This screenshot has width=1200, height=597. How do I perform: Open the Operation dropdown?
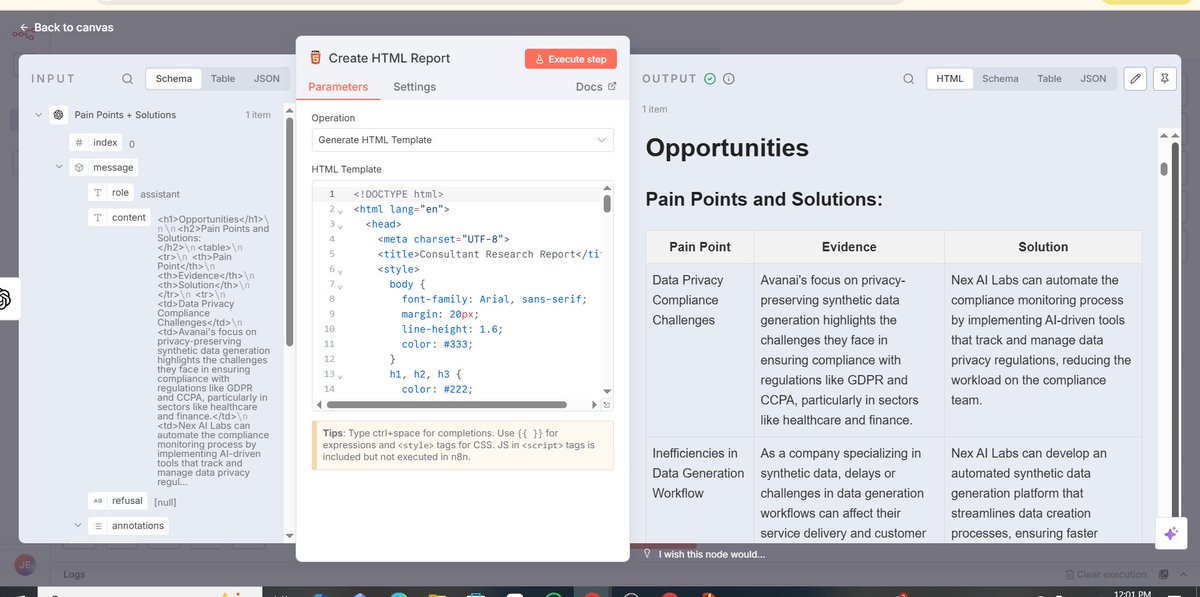pyautogui.click(x=462, y=140)
